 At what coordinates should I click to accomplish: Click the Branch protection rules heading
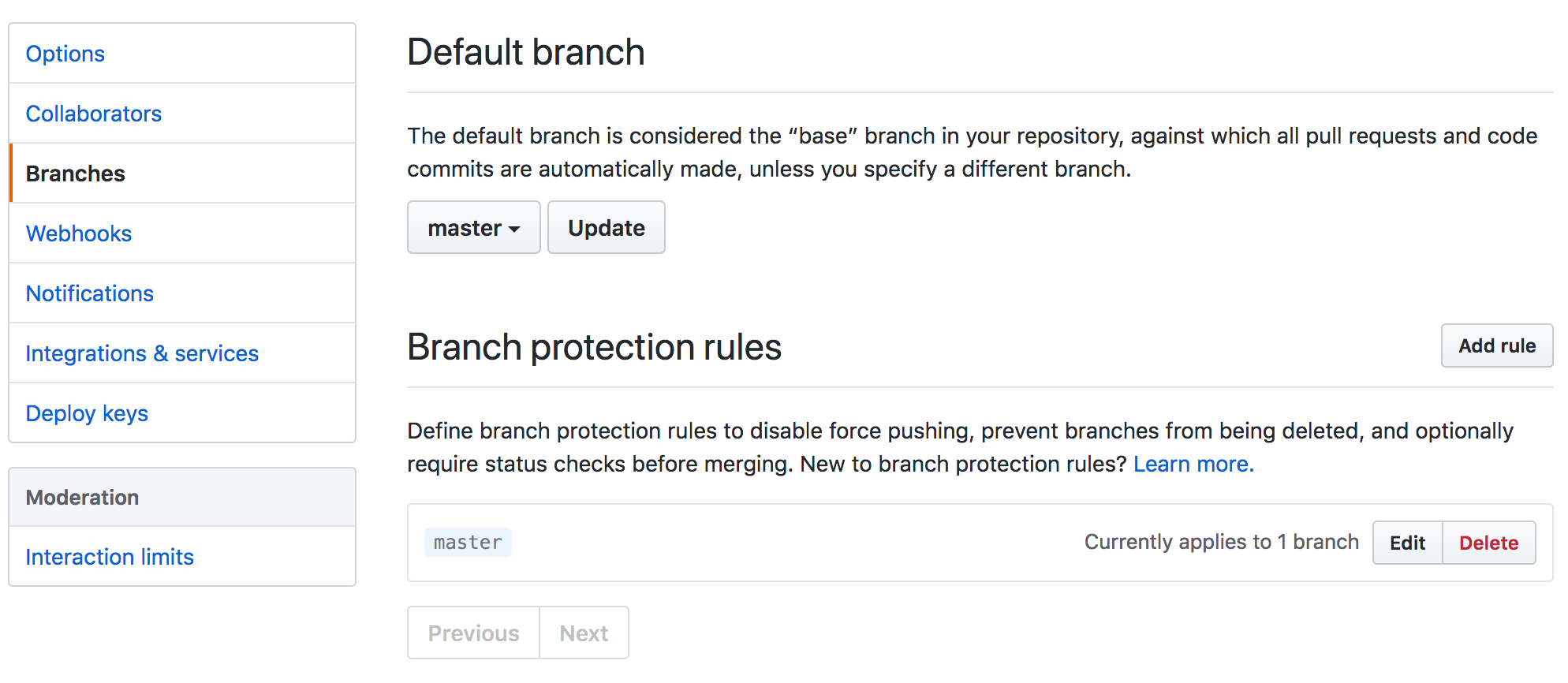(594, 347)
